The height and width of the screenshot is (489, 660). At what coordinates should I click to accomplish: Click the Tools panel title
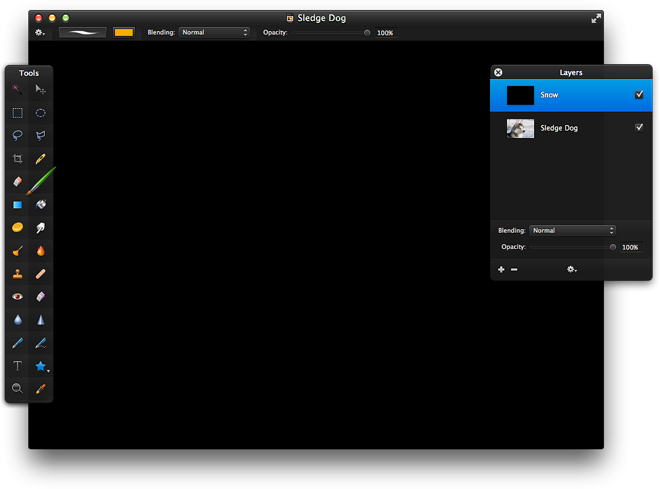click(x=29, y=73)
